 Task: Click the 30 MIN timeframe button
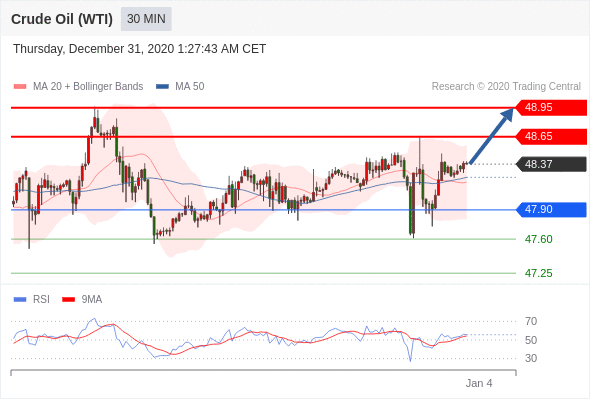coord(146,19)
